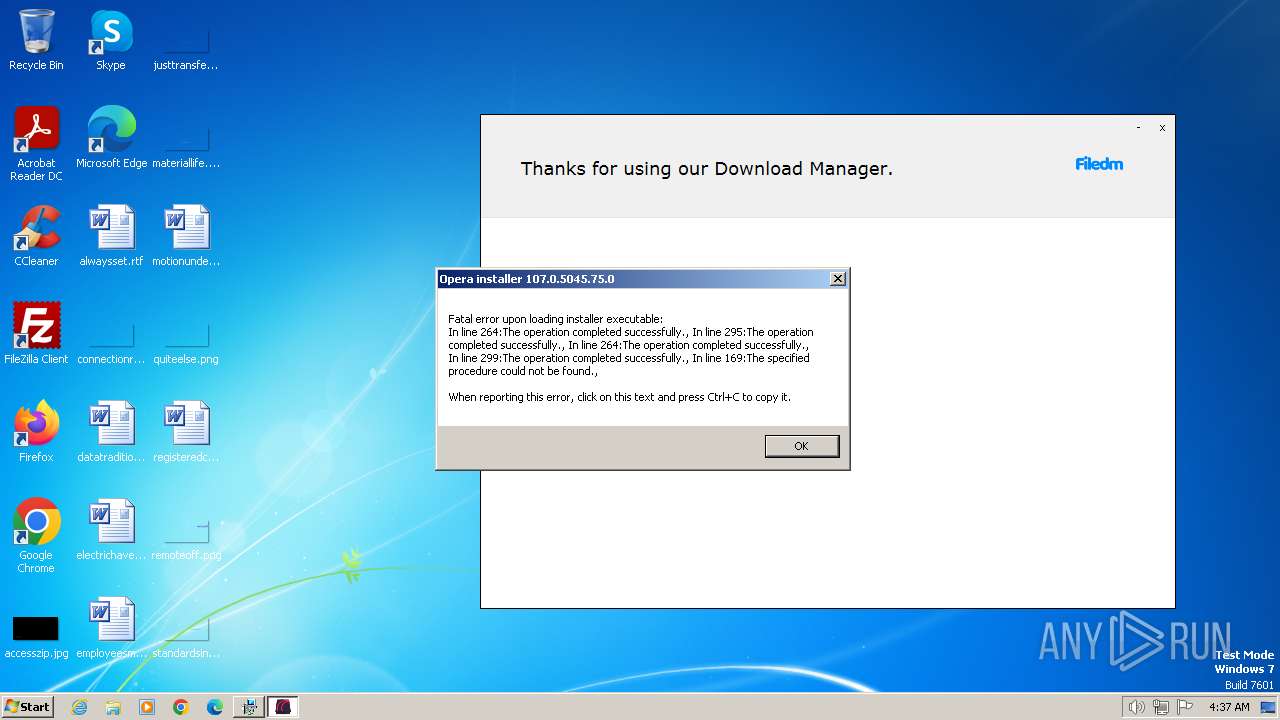Switch to the Opera installer taskbar item
The width and height of the screenshot is (1280, 720).
coord(283,707)
